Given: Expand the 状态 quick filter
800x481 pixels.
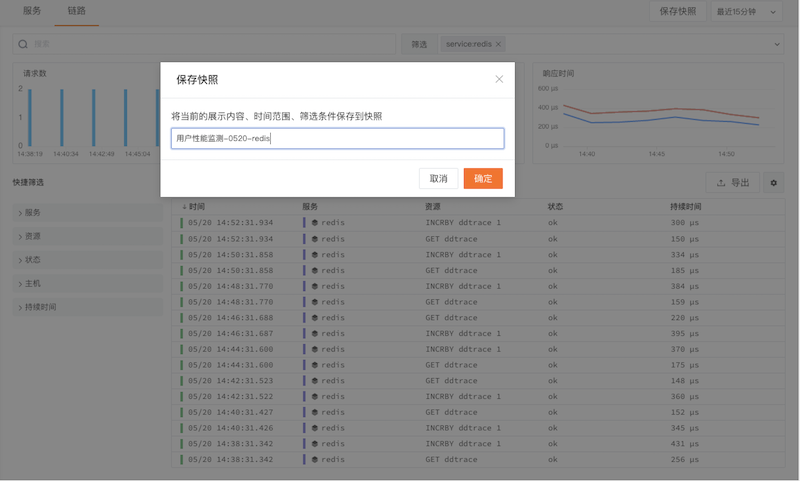Looking at the screenshot, I should tap(88, 260).
